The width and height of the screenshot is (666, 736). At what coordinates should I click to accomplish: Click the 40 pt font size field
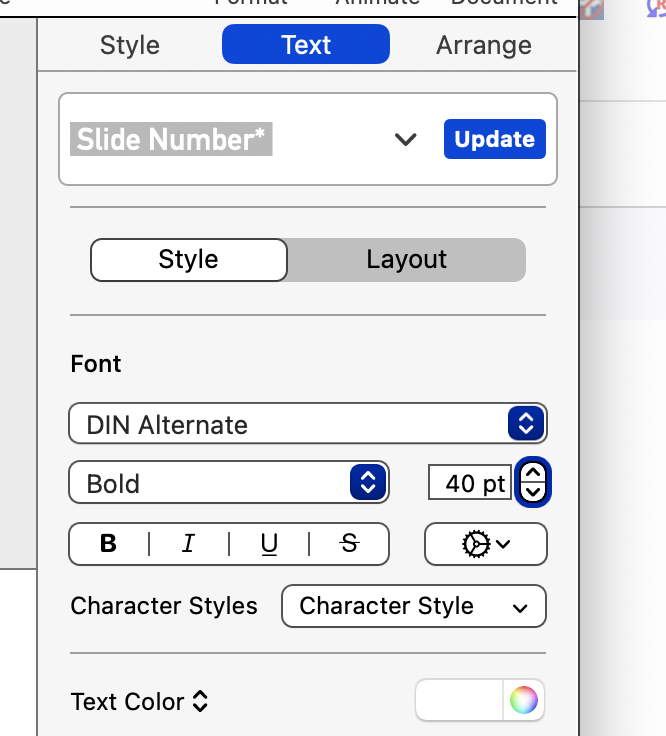point(470,484)
